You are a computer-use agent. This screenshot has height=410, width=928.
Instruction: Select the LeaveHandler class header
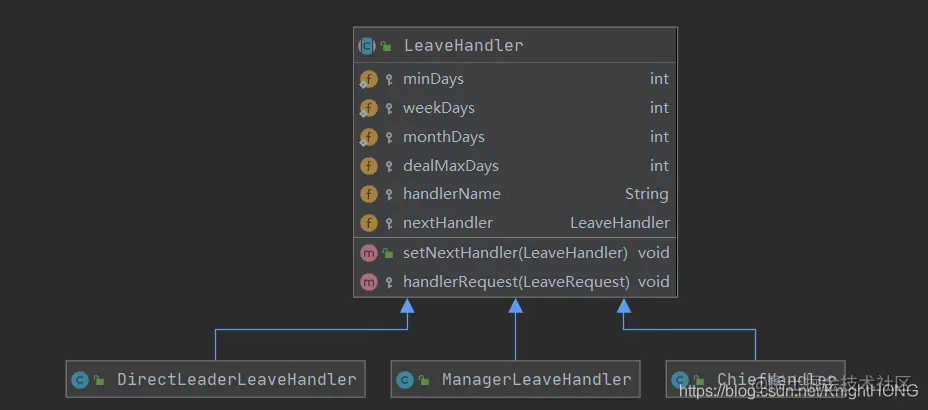click(515, 45)
